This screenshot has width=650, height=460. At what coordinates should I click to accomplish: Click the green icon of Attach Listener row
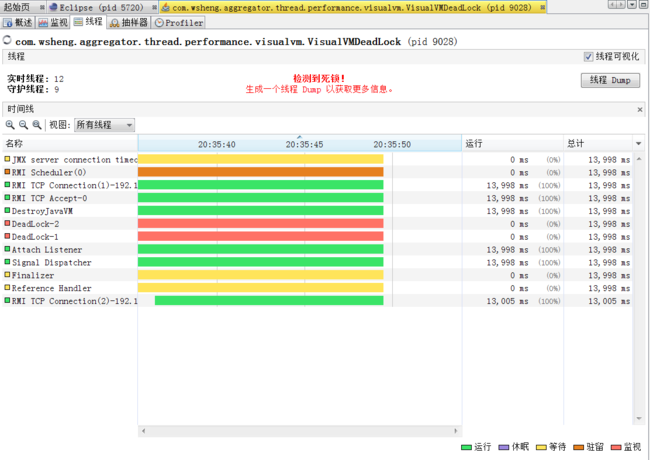coord(7,249)
